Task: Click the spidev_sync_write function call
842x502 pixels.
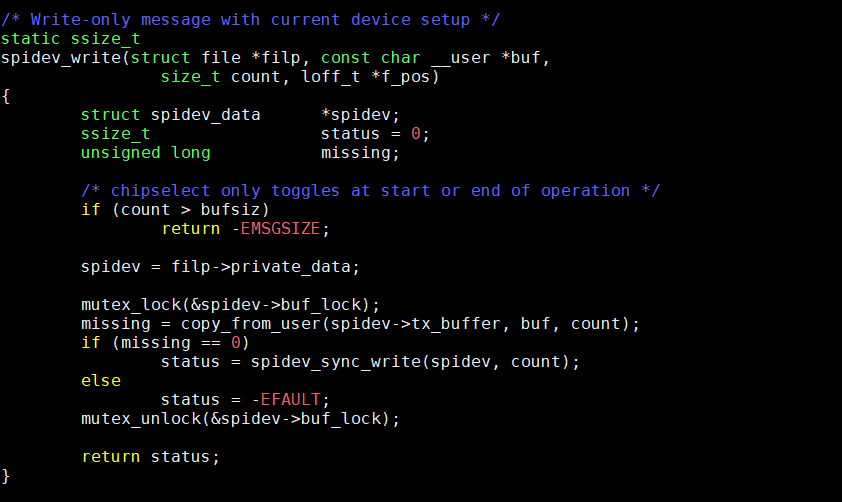Action: 336,362
